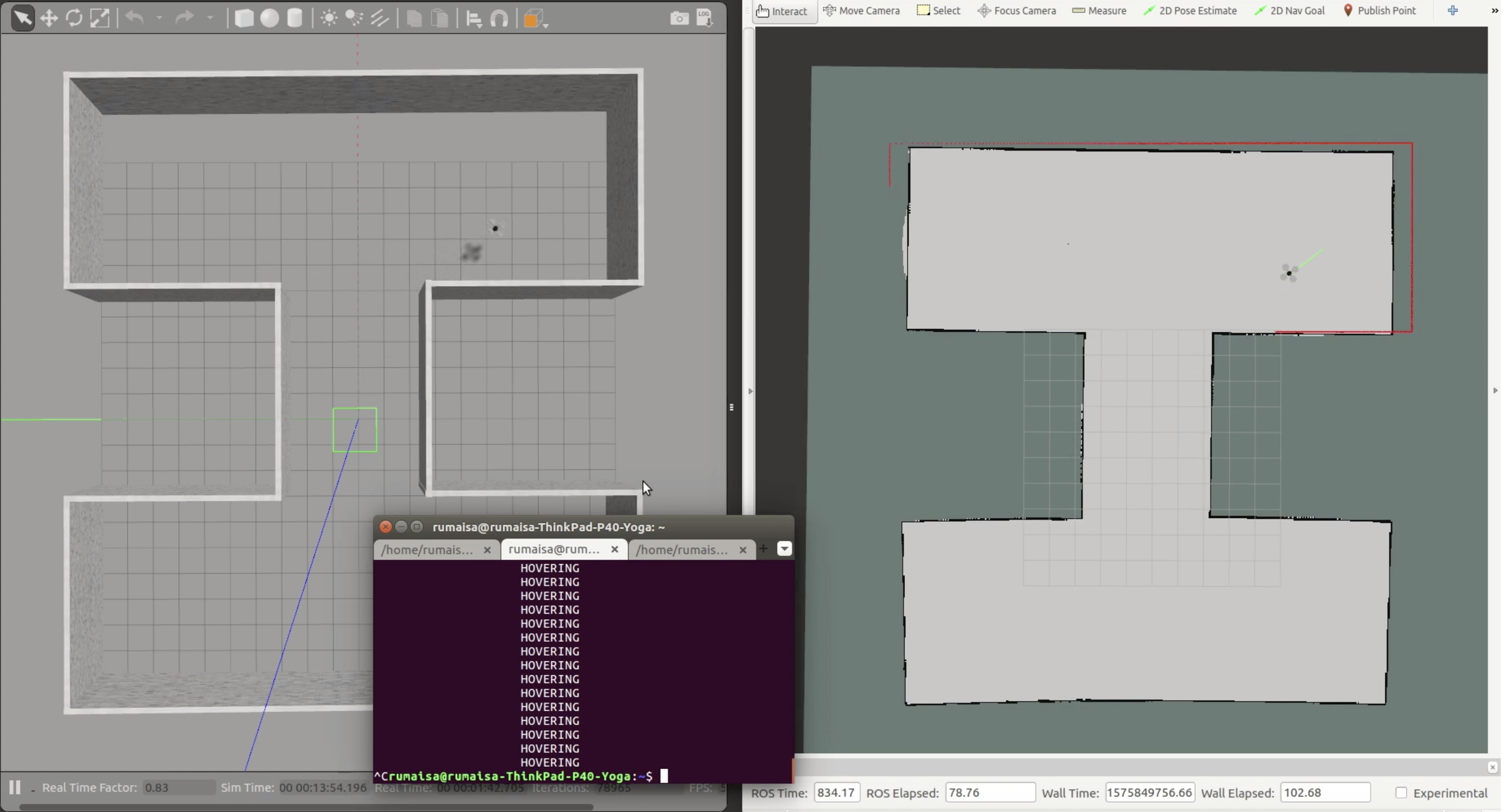The height and width of the screenshot is (812, 1501).
Task: Click the Gazebo side panel splitter handle
Action: click(732, 407)
